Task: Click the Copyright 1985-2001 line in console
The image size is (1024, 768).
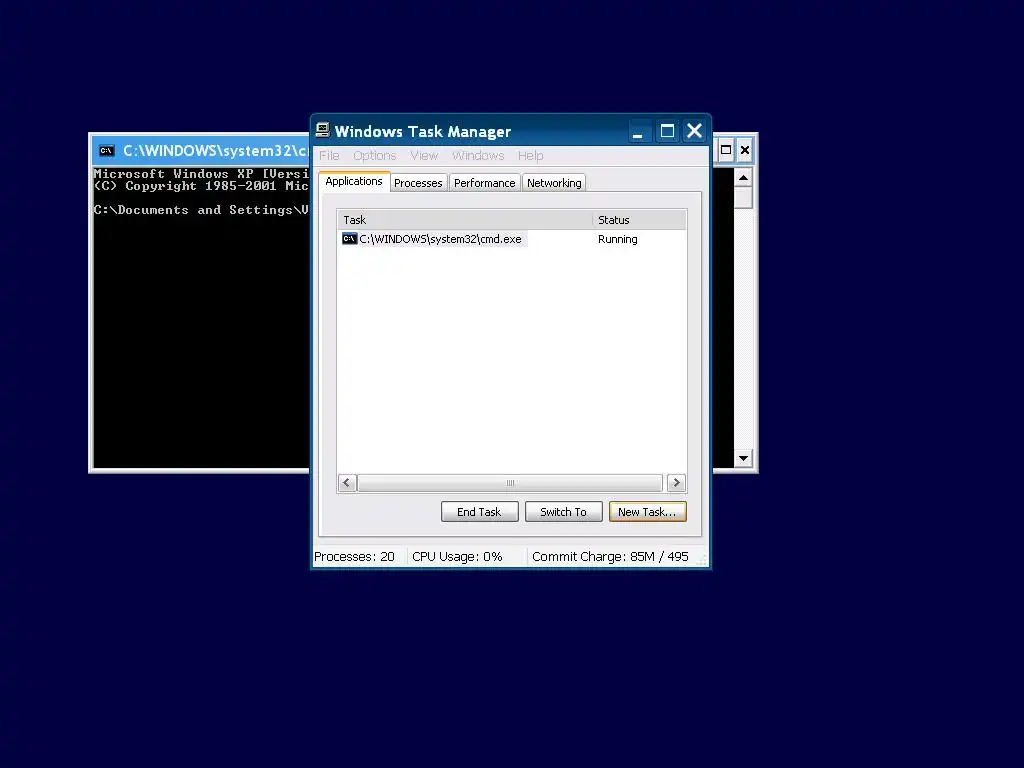Action: (x=201, y=186)
